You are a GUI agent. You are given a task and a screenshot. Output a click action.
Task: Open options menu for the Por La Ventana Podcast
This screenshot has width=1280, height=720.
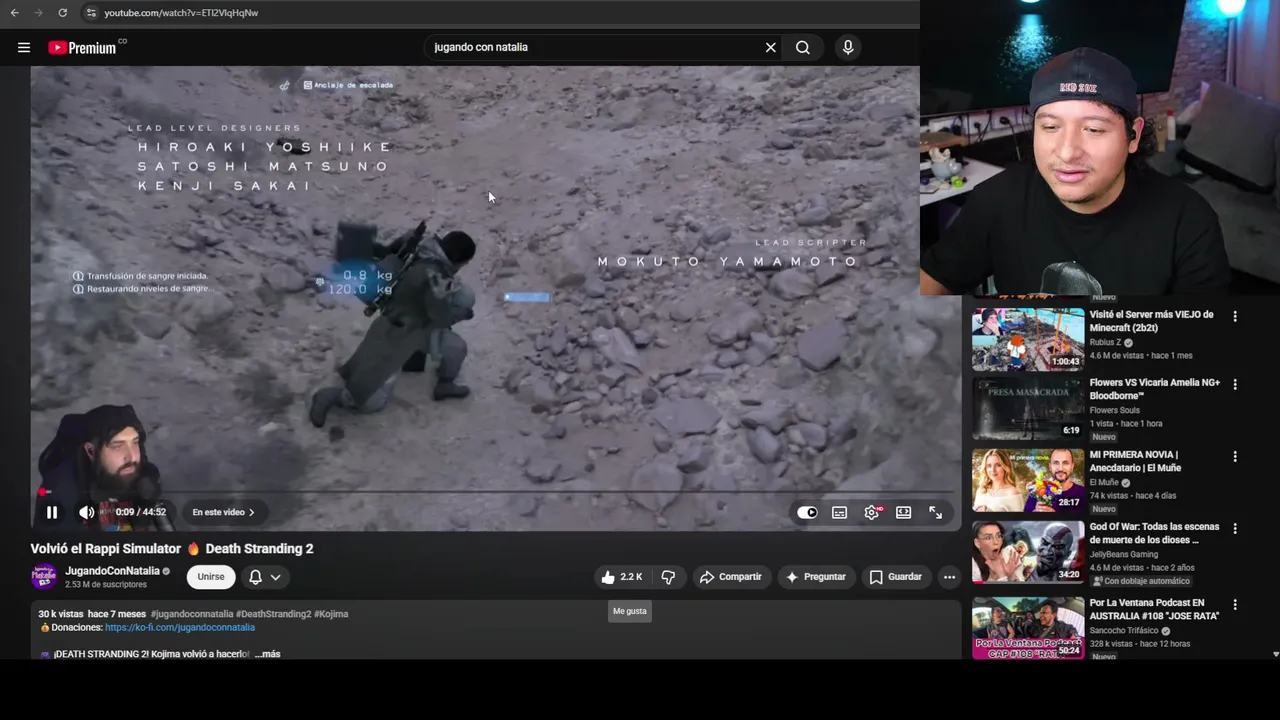pos(1235,604)
